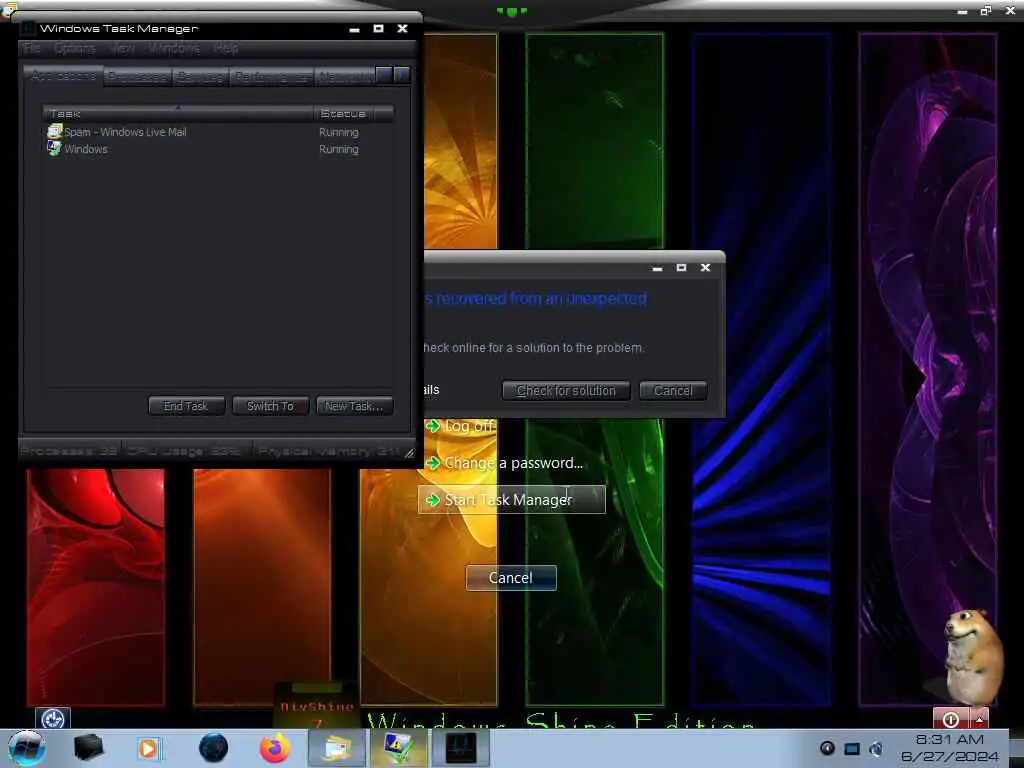The height and width of the screenshot is (768, 1024).
Task: Maximize the Windows Task Manager window
Action: (378, 29)
